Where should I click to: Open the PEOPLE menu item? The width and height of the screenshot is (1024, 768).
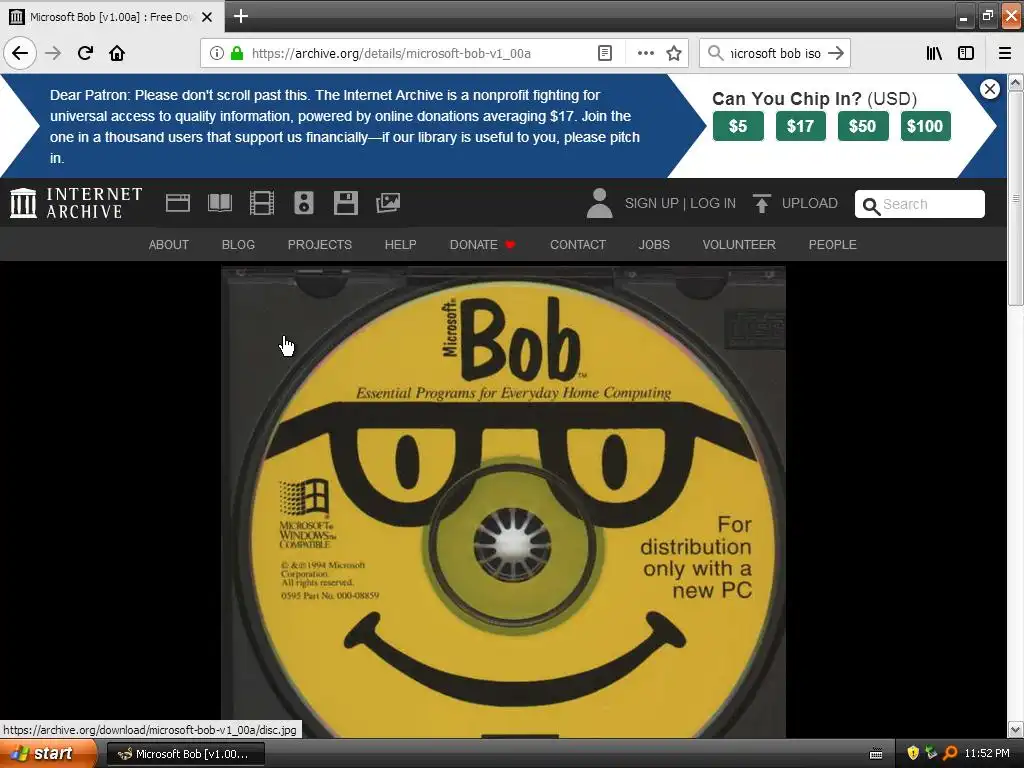833,245
